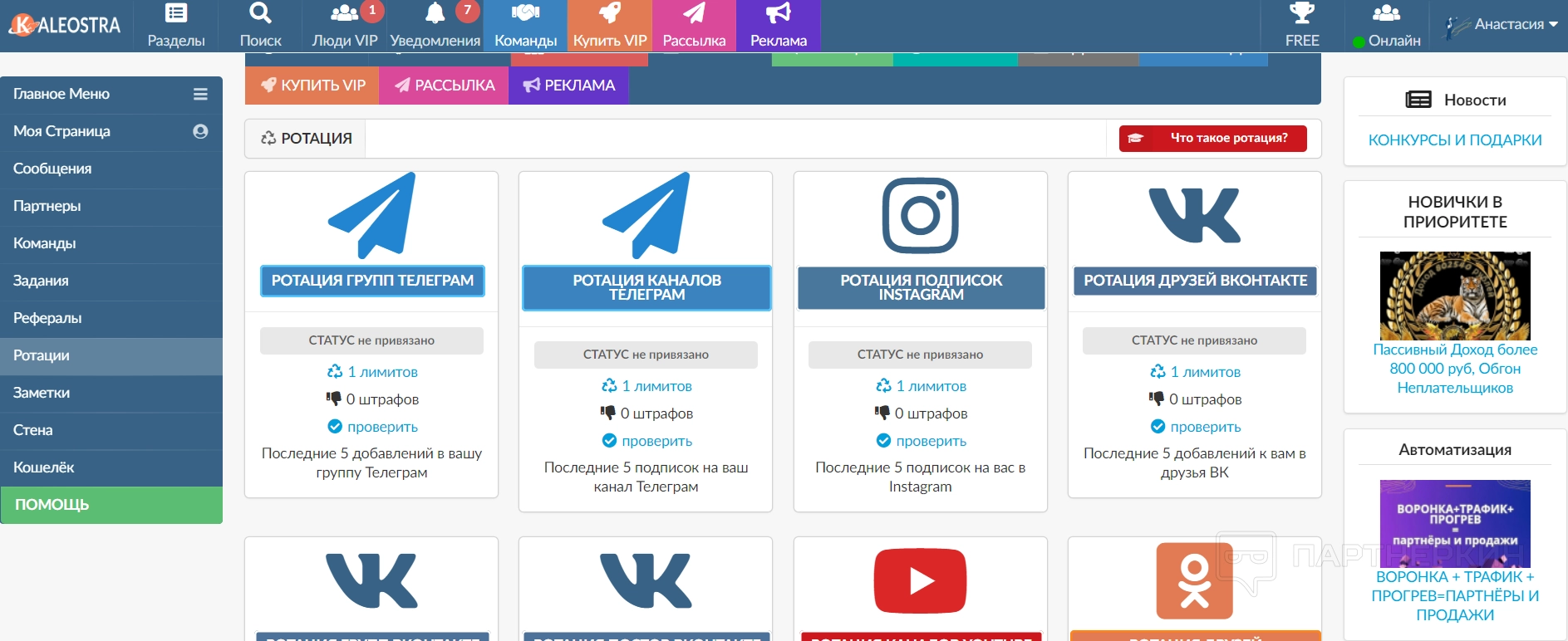Viewport: 1568px width, 641px height.
Task: Click проверить in Telegram groups card
Action: pos(372,427)
